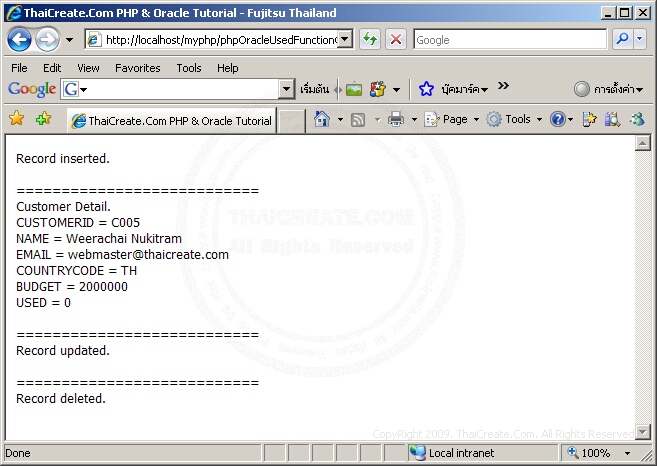Open the Thai Settings dropdown on Google toolbar
This screenshot has width=657, height=466.
[x=608, y=89]
